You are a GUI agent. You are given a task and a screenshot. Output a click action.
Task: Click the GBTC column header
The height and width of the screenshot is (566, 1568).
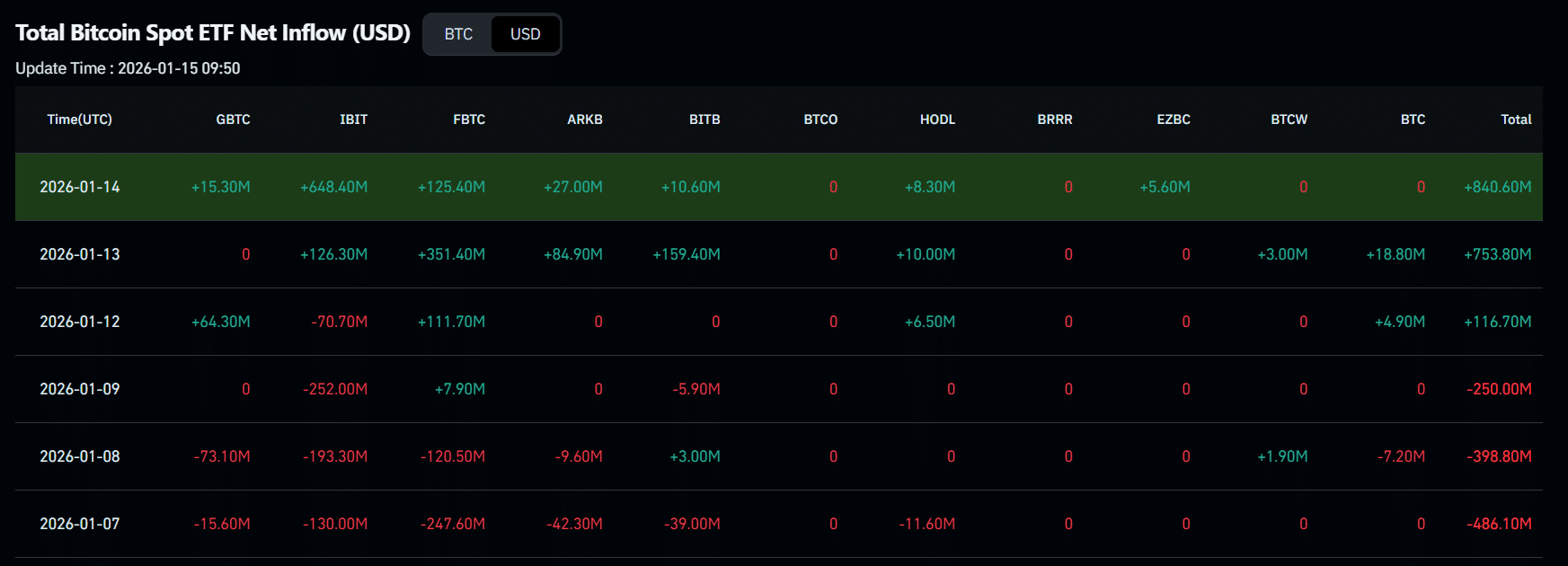(233, 119)
